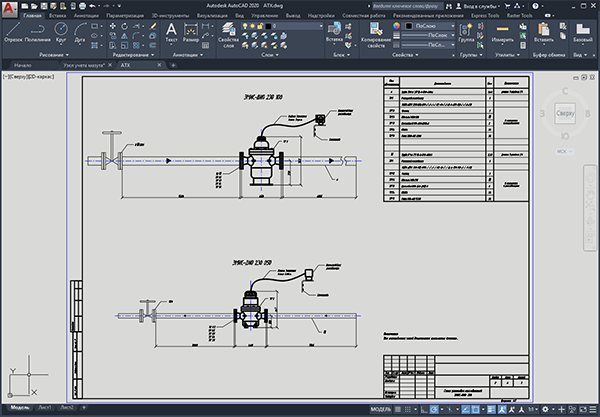
Task: Select the Полилиния polyline tool
Action: pos(37,32)
